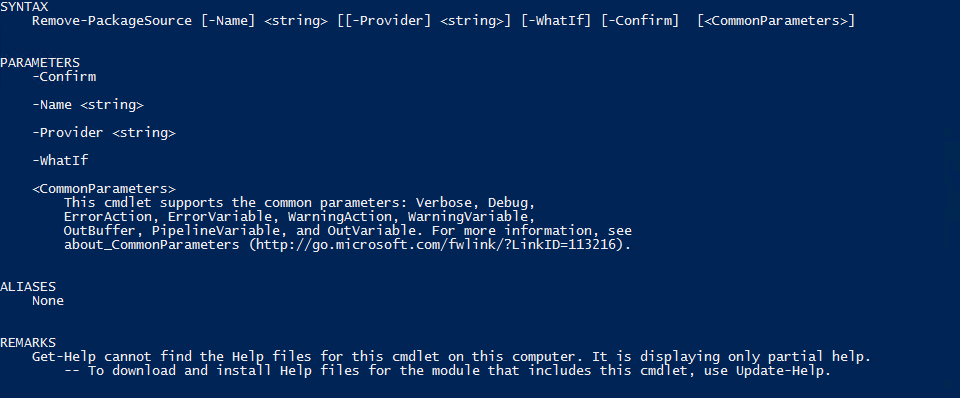Click <CommonParameters> heading under PARAMETERS

pos(103,189)
